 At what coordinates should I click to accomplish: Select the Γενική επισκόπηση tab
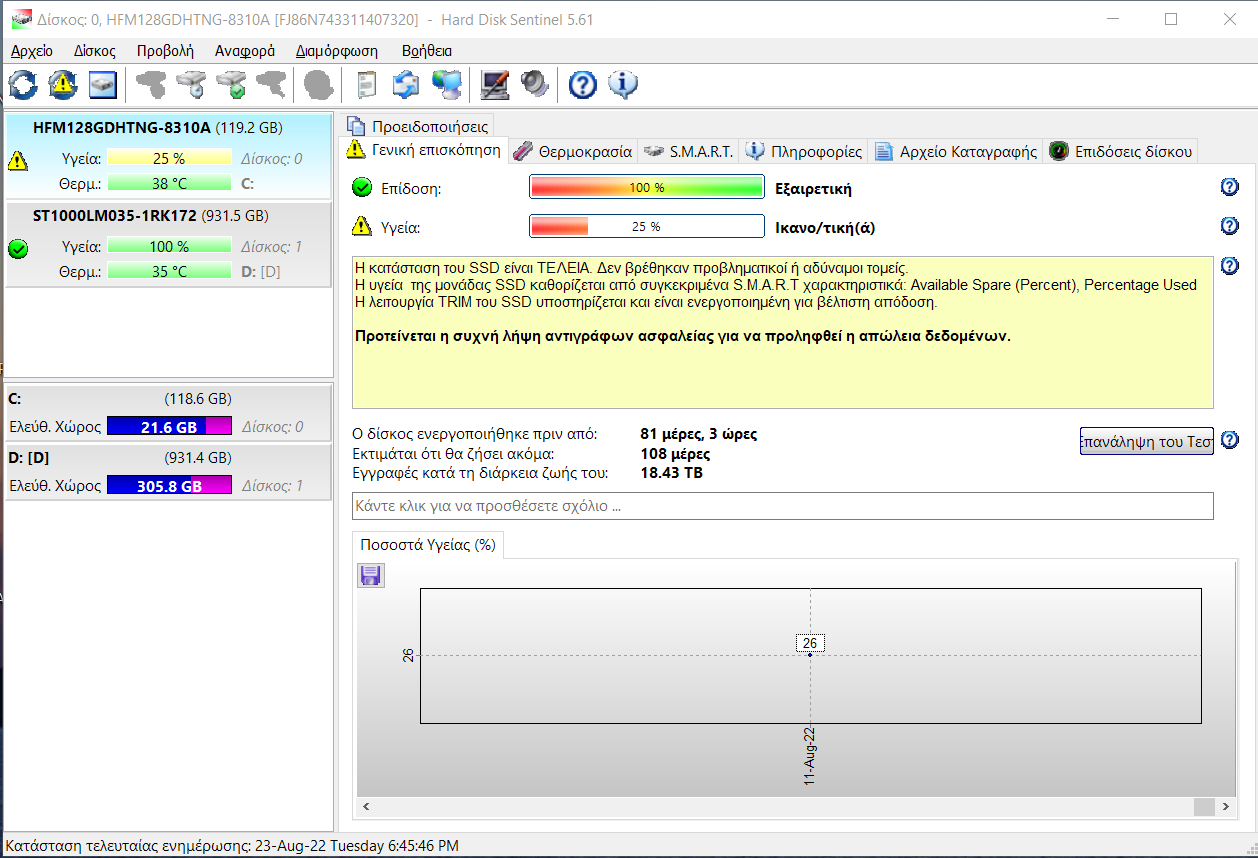tap(424, 150)
